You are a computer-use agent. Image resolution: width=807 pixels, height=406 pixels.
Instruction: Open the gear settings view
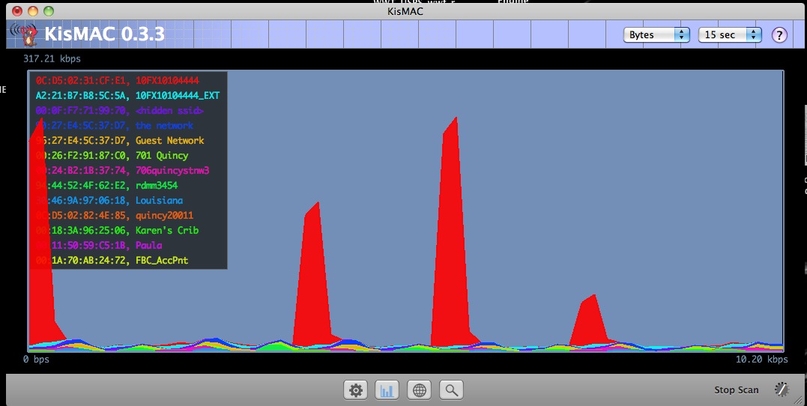click(355, 390)
